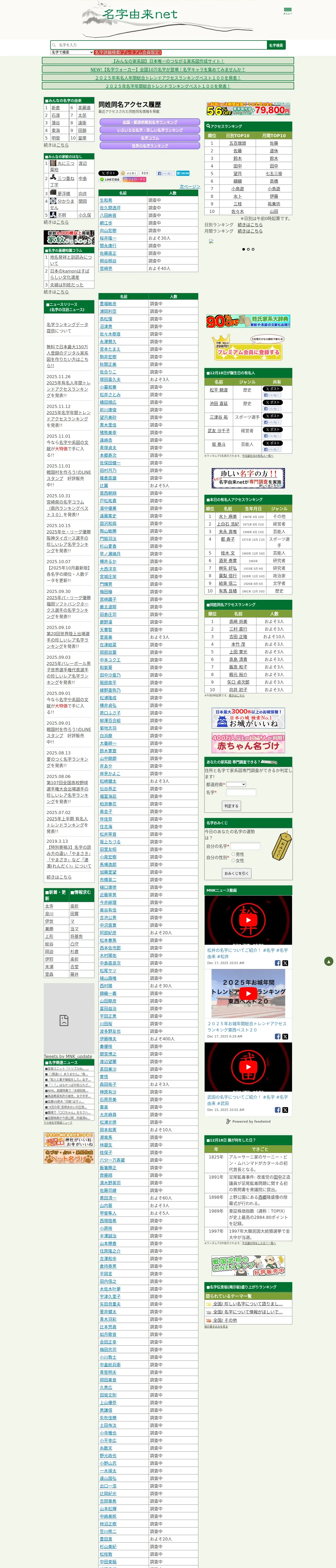336x1568 pixels.
Task: Click the LINE send share button
Action: pyautogui.click(x=110, y=180)
